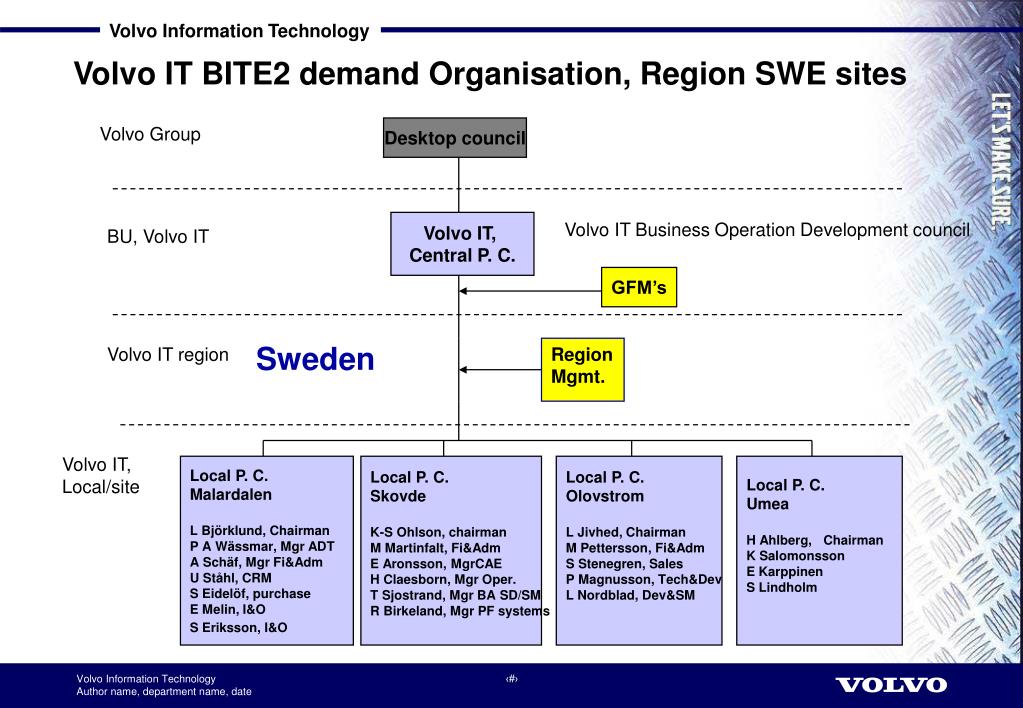Click M Martinfalt, Fi&Adm entry
1023x708 pixels.
[435, 548]
